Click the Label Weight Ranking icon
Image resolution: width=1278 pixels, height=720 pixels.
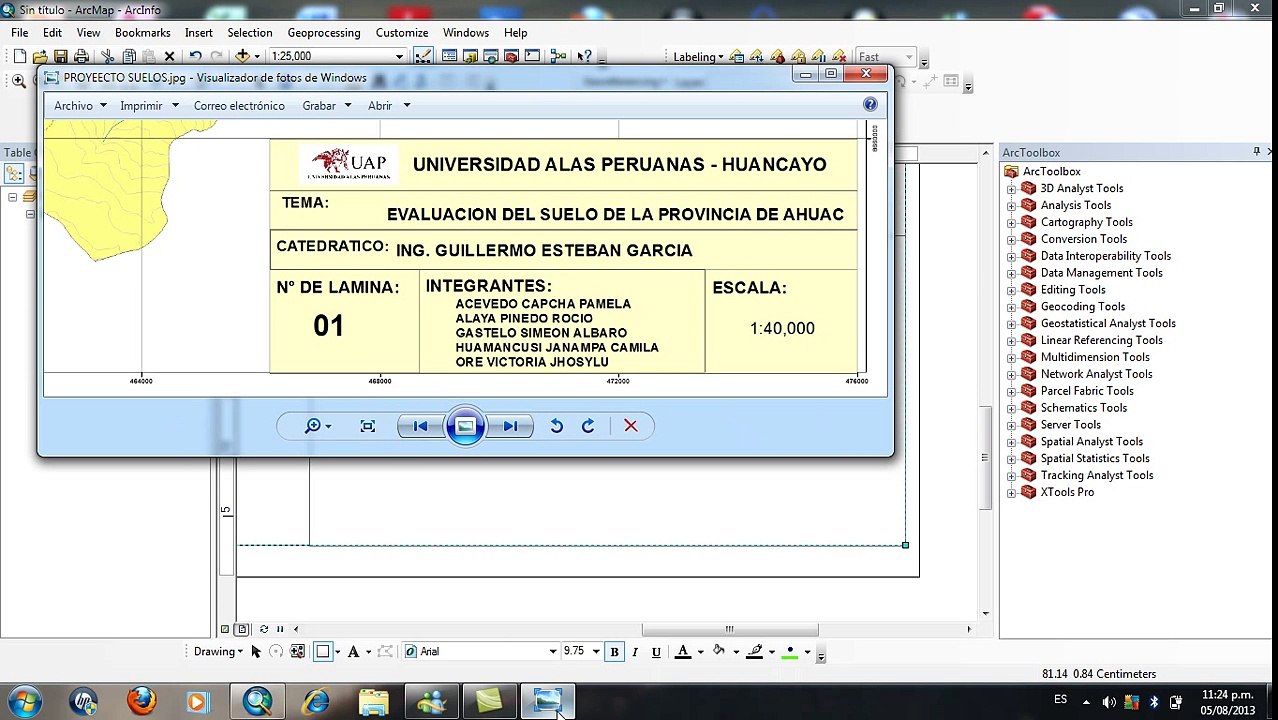(x=778, y=57)
